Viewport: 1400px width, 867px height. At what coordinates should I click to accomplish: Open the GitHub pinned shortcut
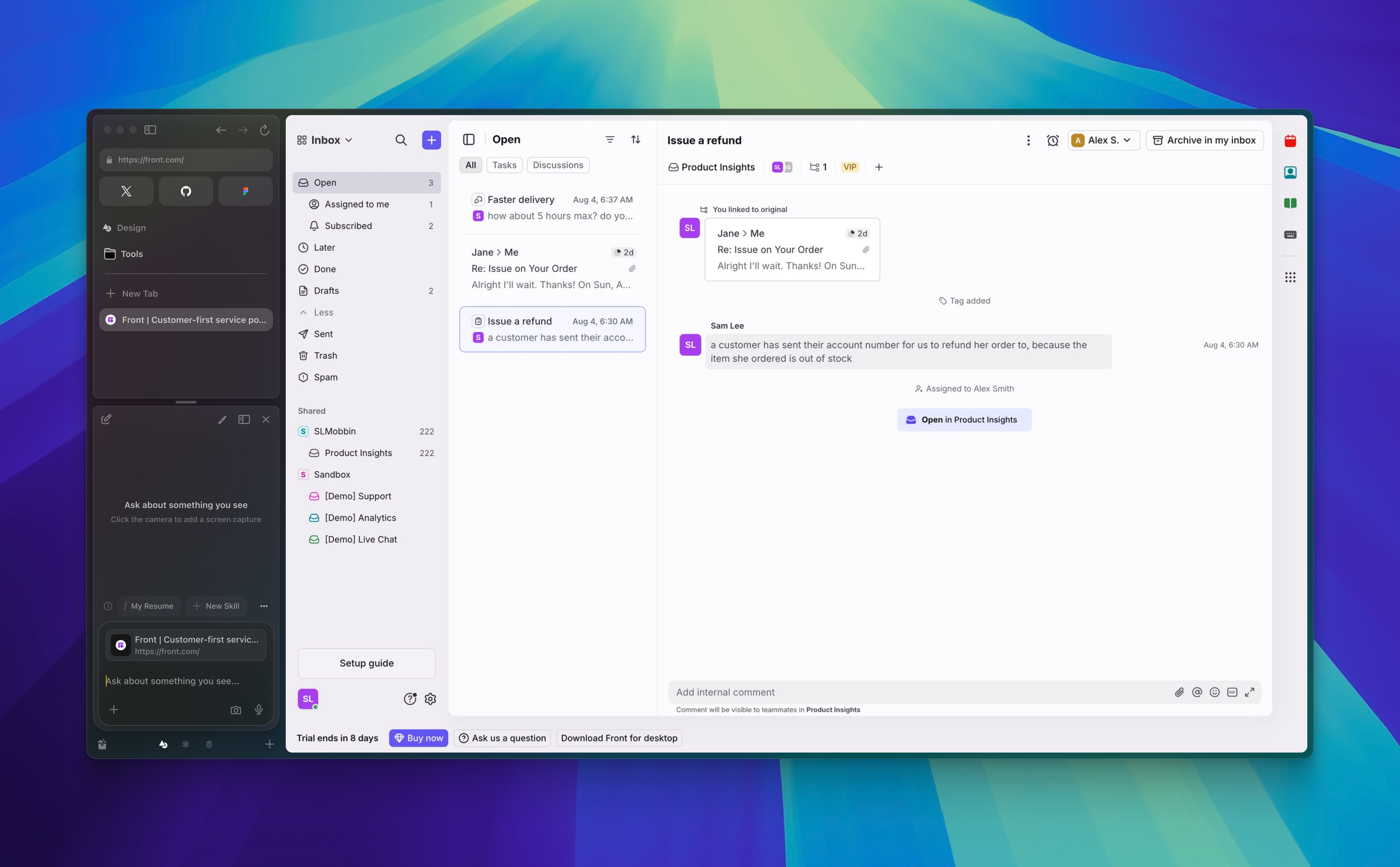click(x=186, y=191)
